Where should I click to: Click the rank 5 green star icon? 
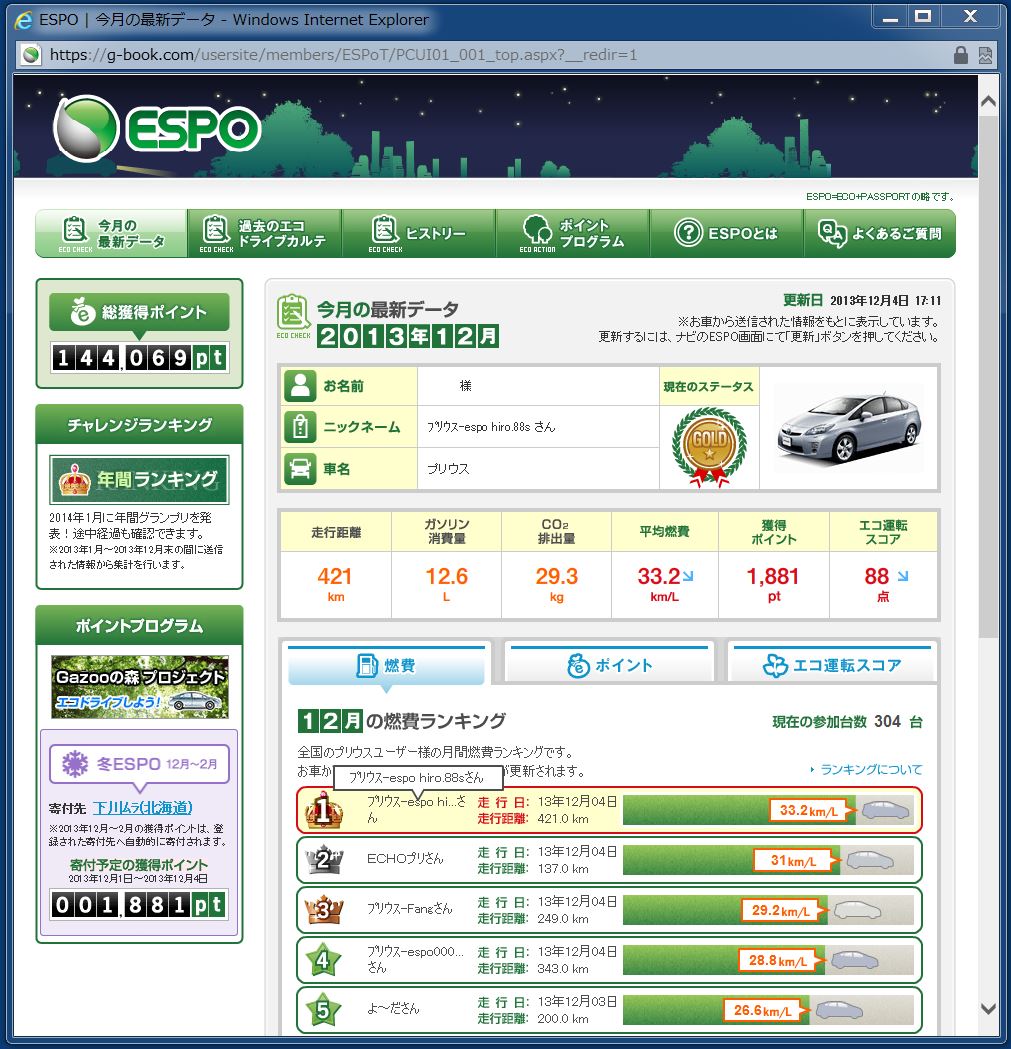click(323, 1010)
